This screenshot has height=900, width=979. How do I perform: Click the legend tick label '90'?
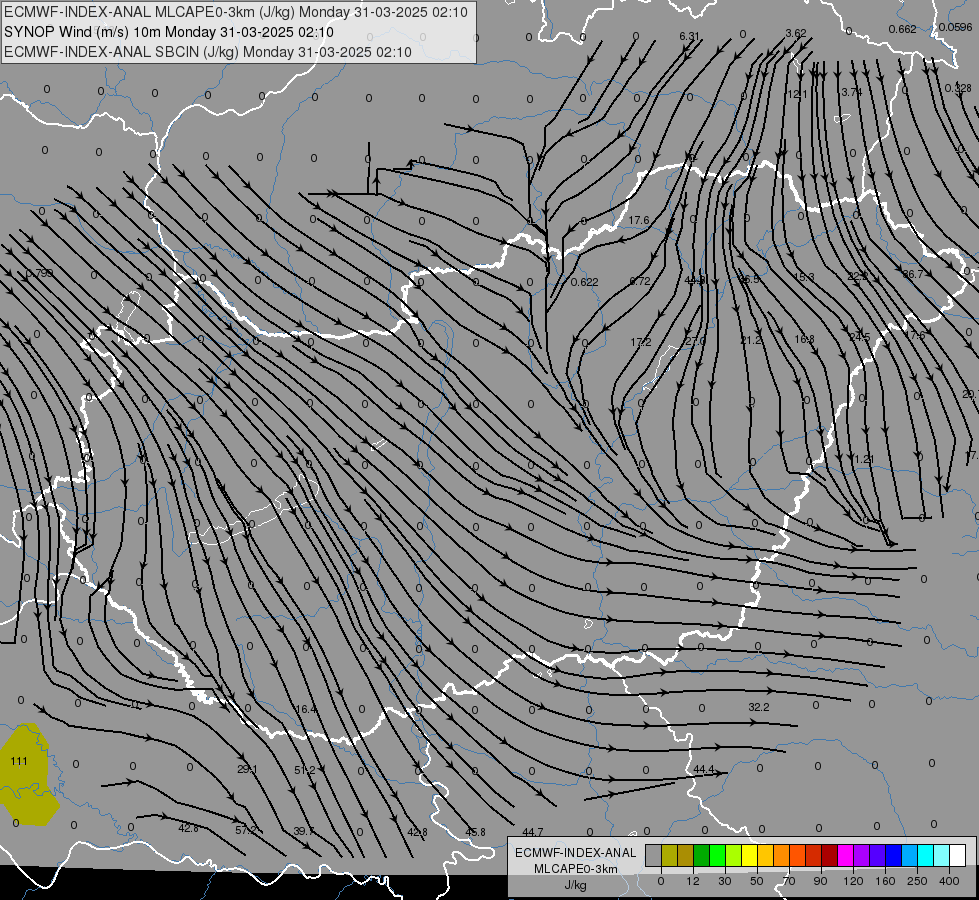pos(820,881)
